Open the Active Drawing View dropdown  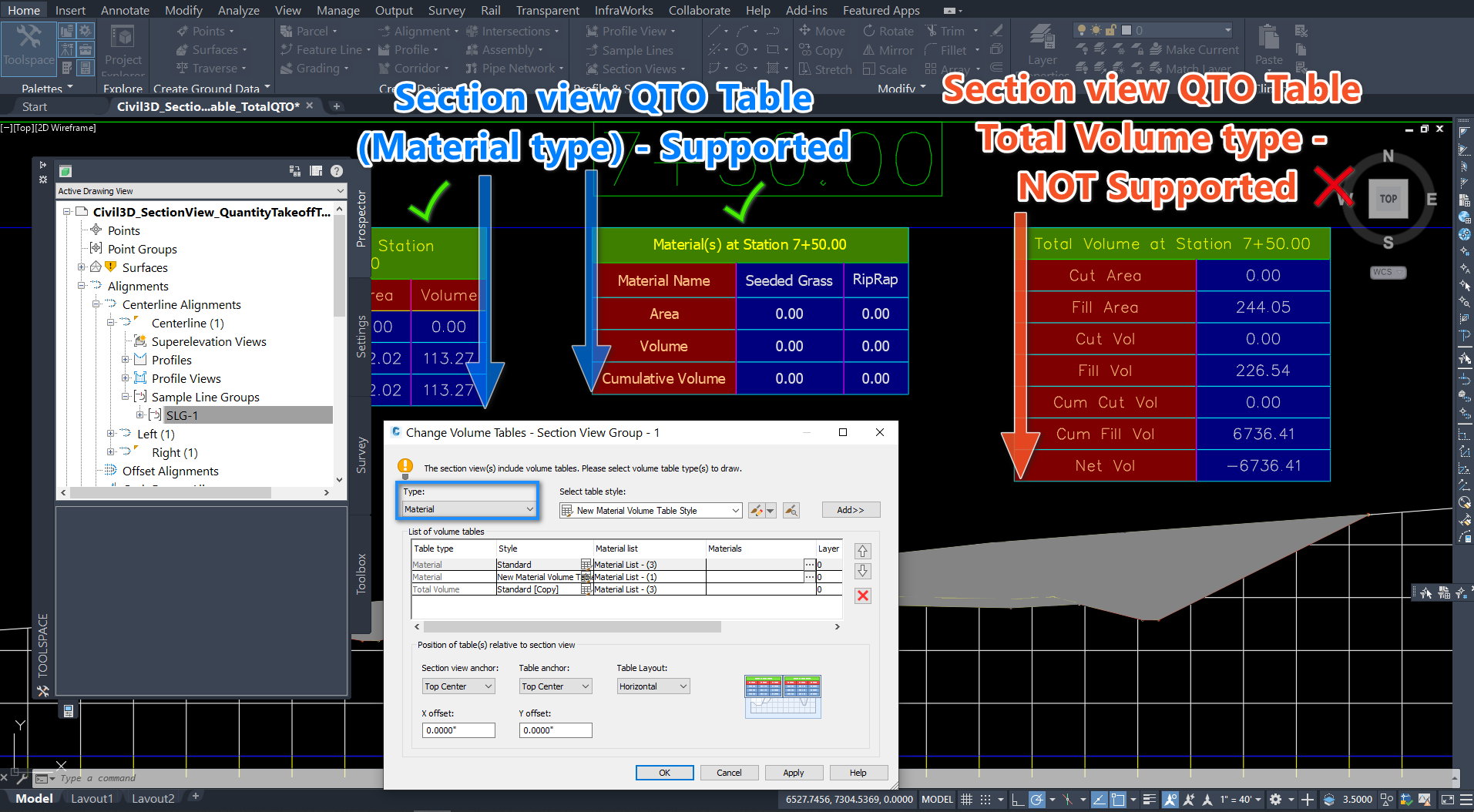click(201, 191)
